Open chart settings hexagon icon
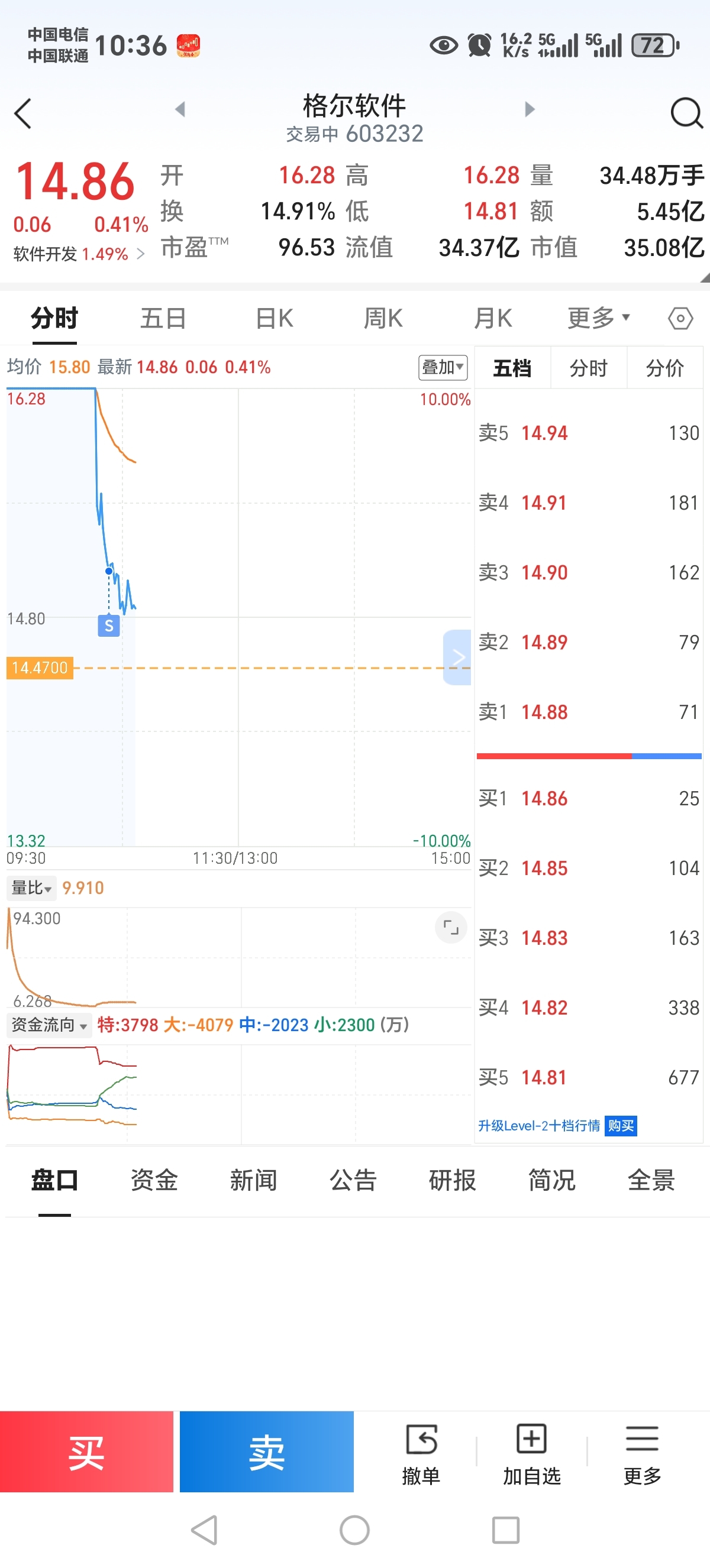 pos(680,318)
